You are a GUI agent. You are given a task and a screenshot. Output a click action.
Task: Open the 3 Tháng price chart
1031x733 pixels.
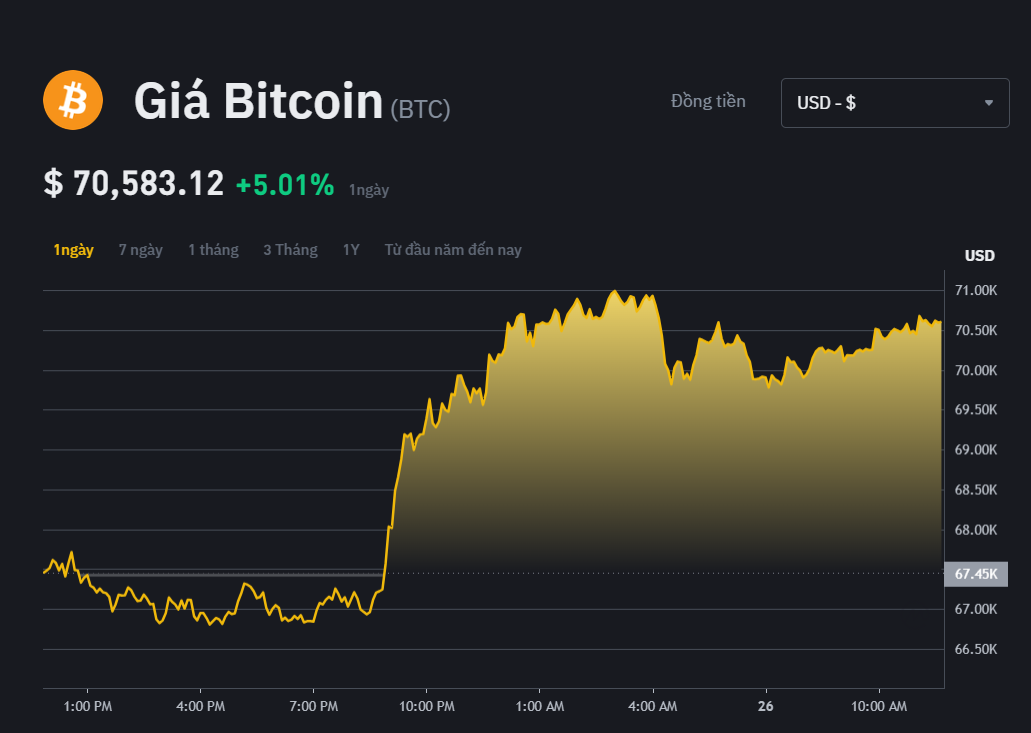tap(290, 249)
